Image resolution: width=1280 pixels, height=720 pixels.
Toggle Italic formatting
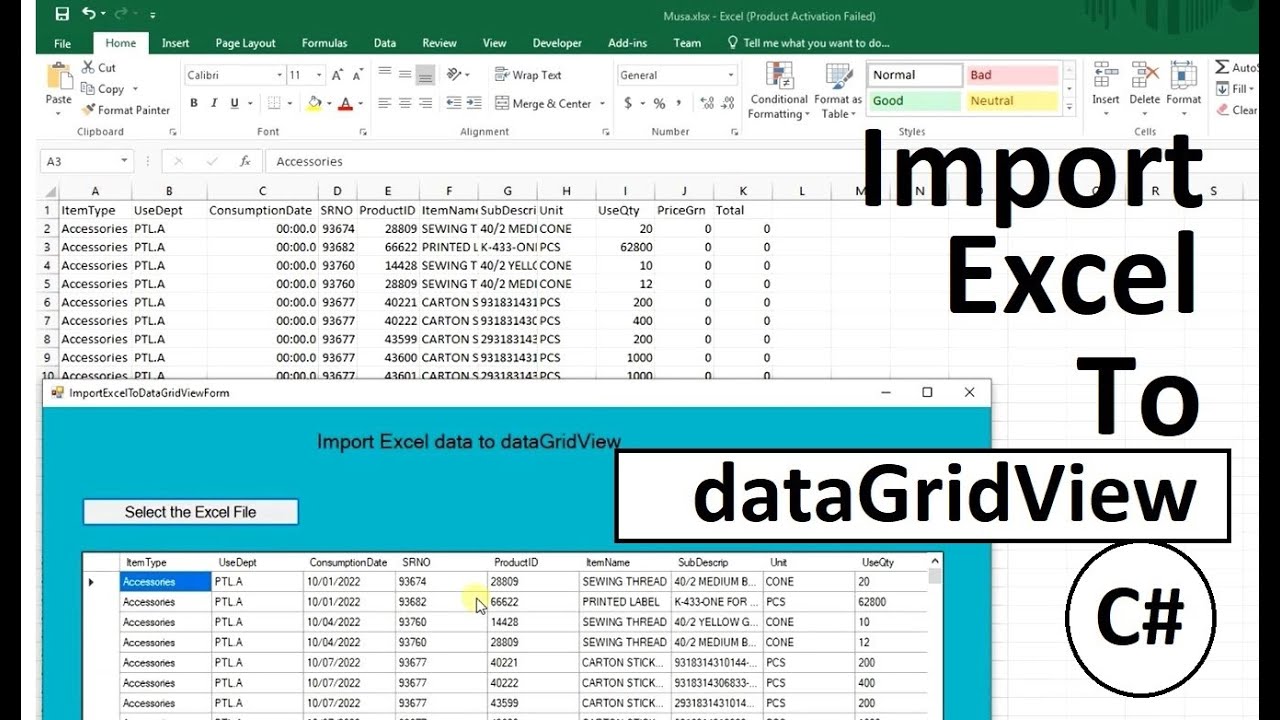214,103
